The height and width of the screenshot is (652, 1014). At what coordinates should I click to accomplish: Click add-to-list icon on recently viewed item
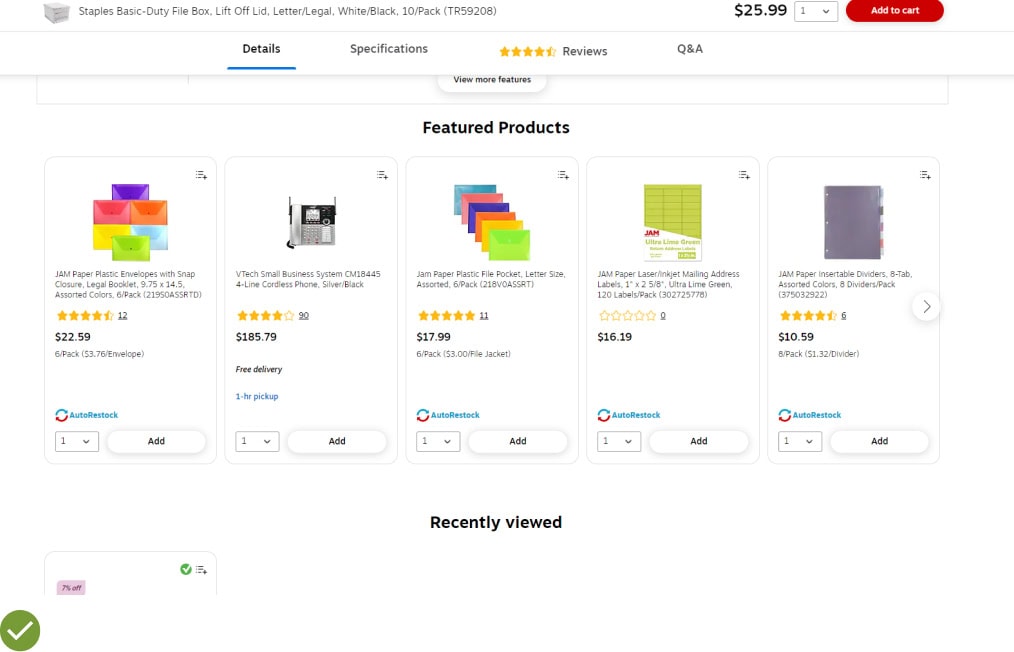pos(201,570)
